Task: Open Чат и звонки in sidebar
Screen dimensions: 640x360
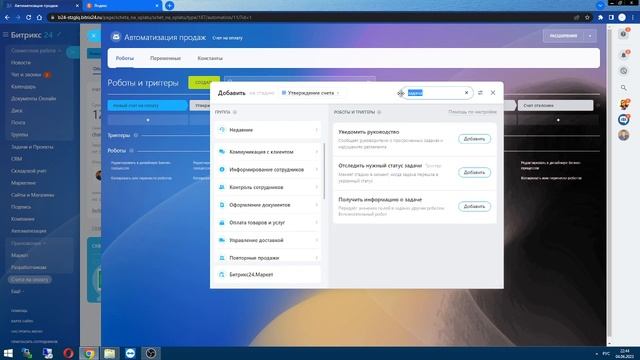Action: click(x=26, y=75)
